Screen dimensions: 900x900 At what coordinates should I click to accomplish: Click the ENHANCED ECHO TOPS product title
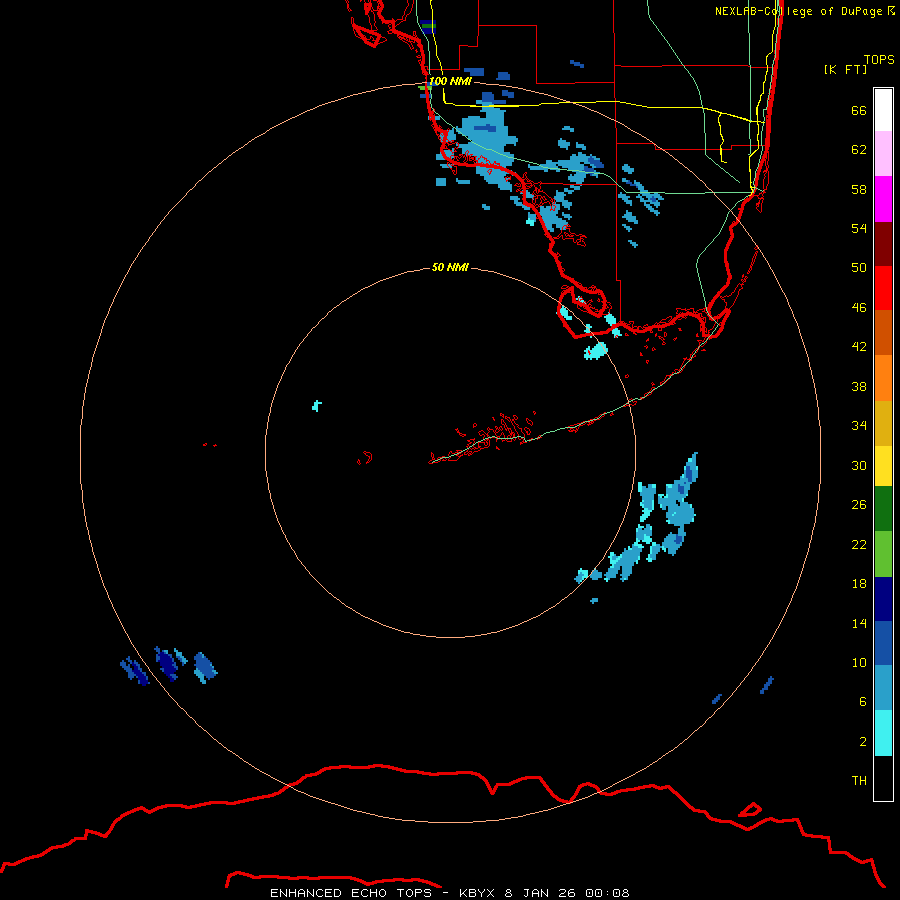click(351, 893)
